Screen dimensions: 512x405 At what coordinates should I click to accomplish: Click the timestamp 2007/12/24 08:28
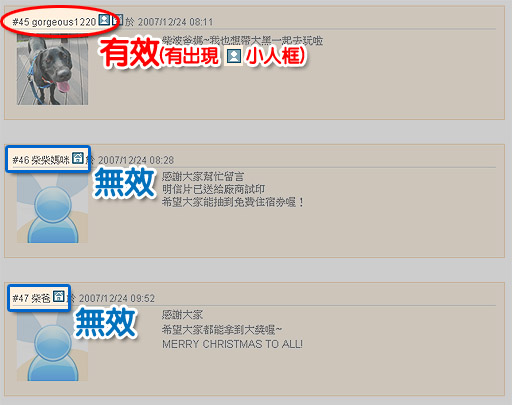click(x=136, y=160)
